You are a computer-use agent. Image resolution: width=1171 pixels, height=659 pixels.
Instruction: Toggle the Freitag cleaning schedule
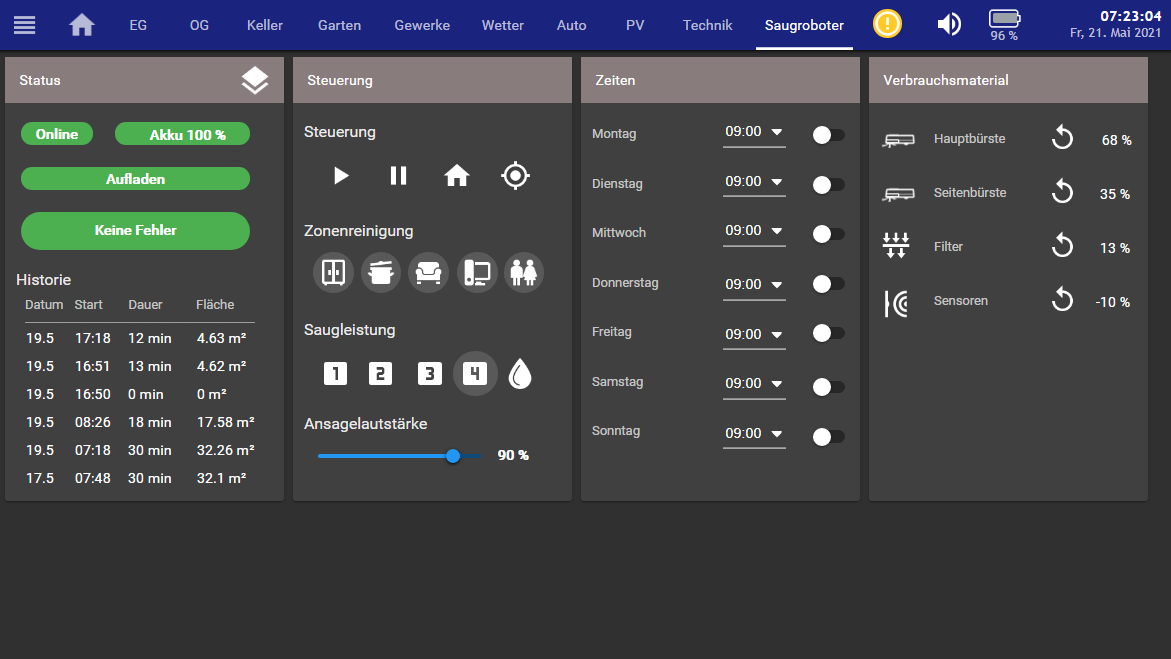click(x=828, y=333)
